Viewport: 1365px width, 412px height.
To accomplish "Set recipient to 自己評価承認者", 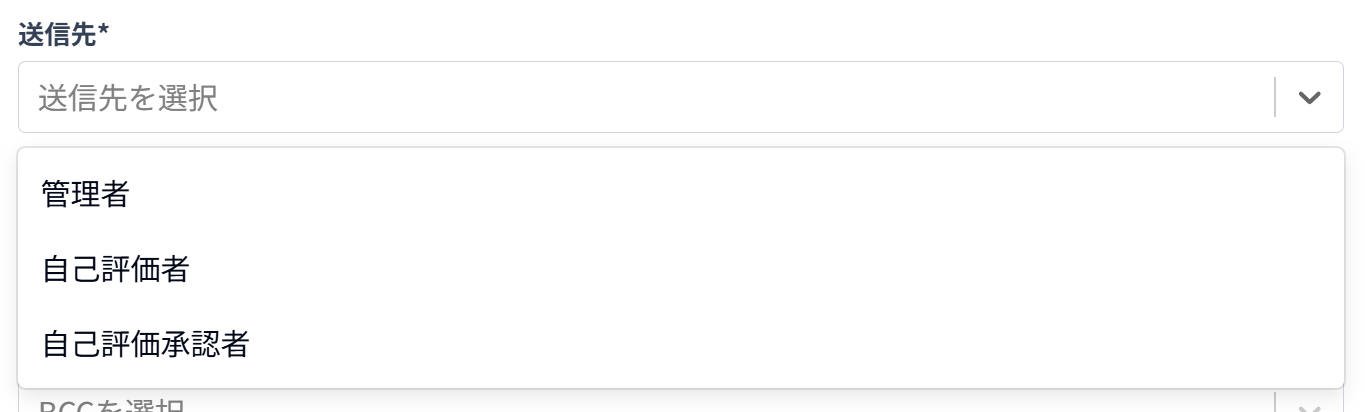I will [x=146, y=344].
